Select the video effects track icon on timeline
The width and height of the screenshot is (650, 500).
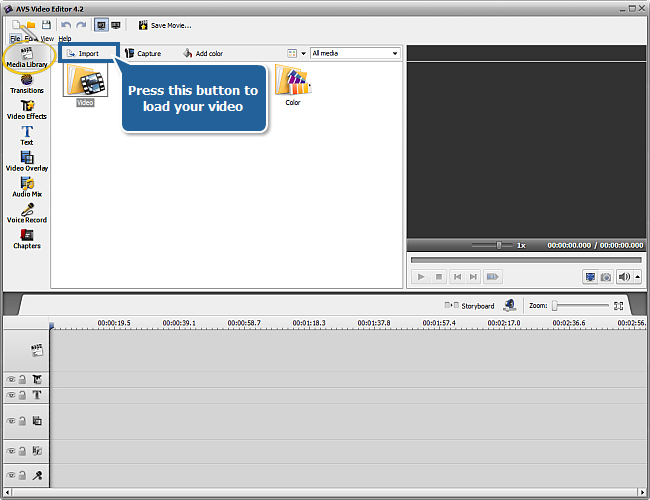37,379
